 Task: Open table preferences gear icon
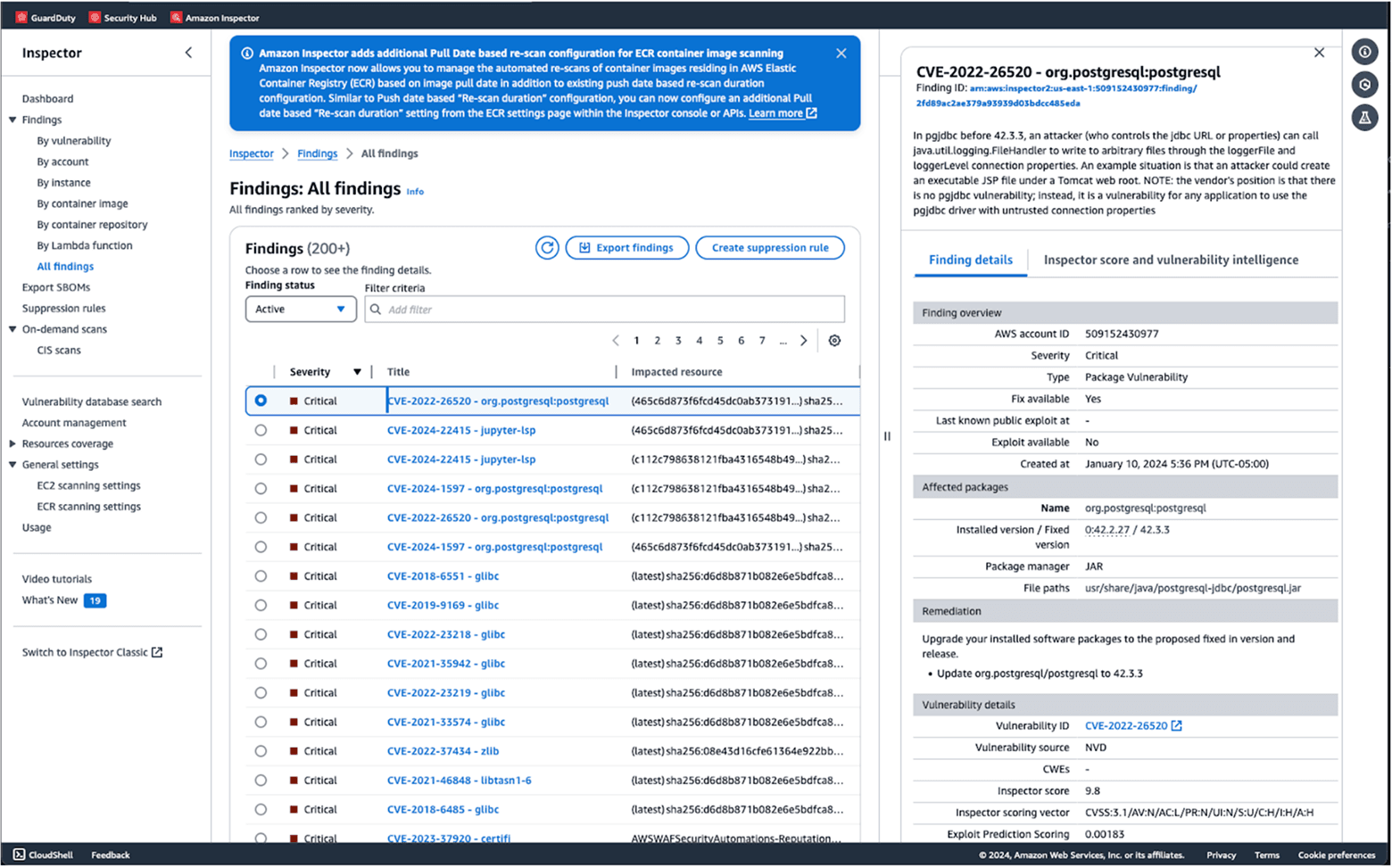tap(834, 341)
